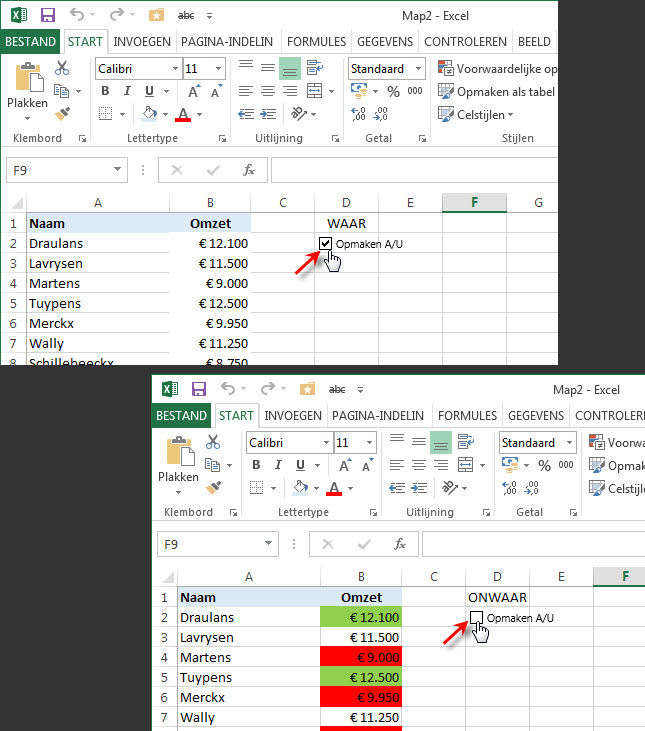Viewport: 645px width, 731px height.
Task: Click Opmaken als tabel in top window
Action: coord(497,92)
